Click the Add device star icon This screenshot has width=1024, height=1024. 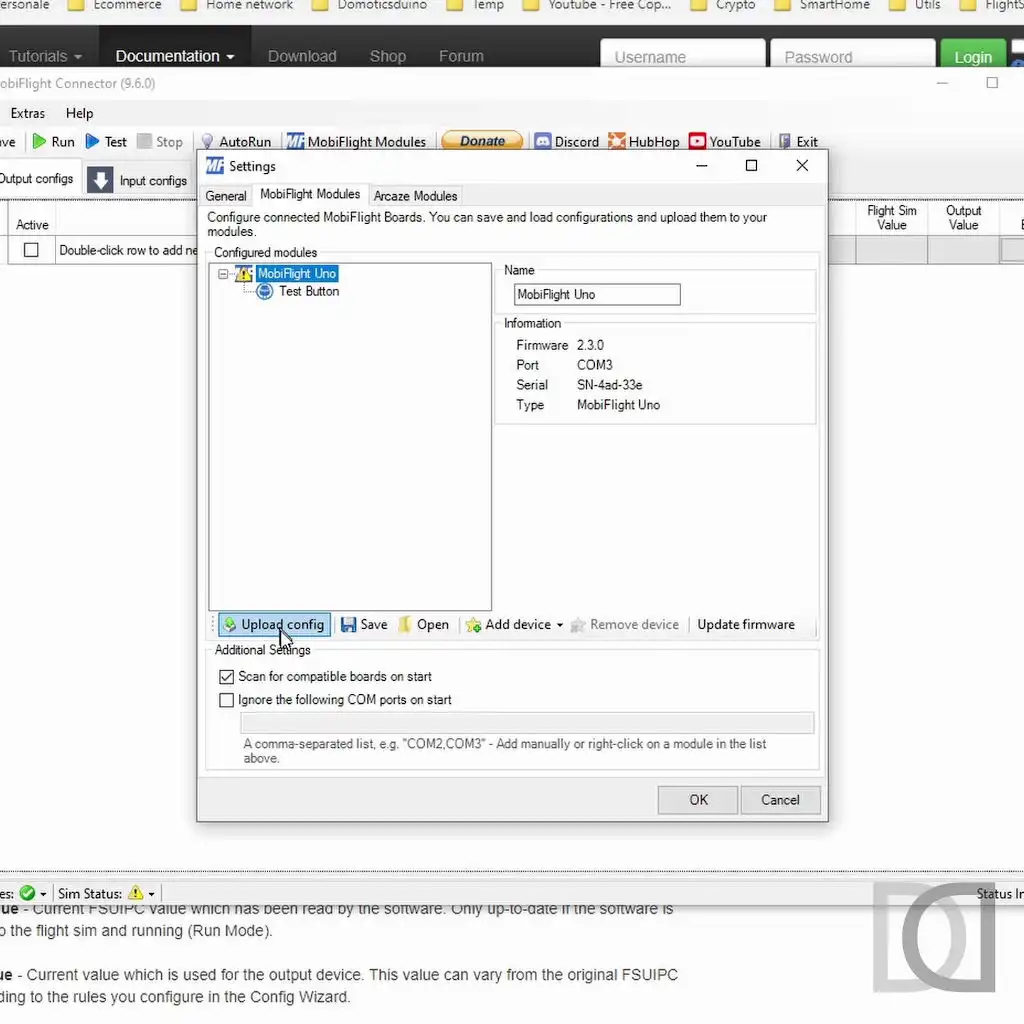click(473, 625)
